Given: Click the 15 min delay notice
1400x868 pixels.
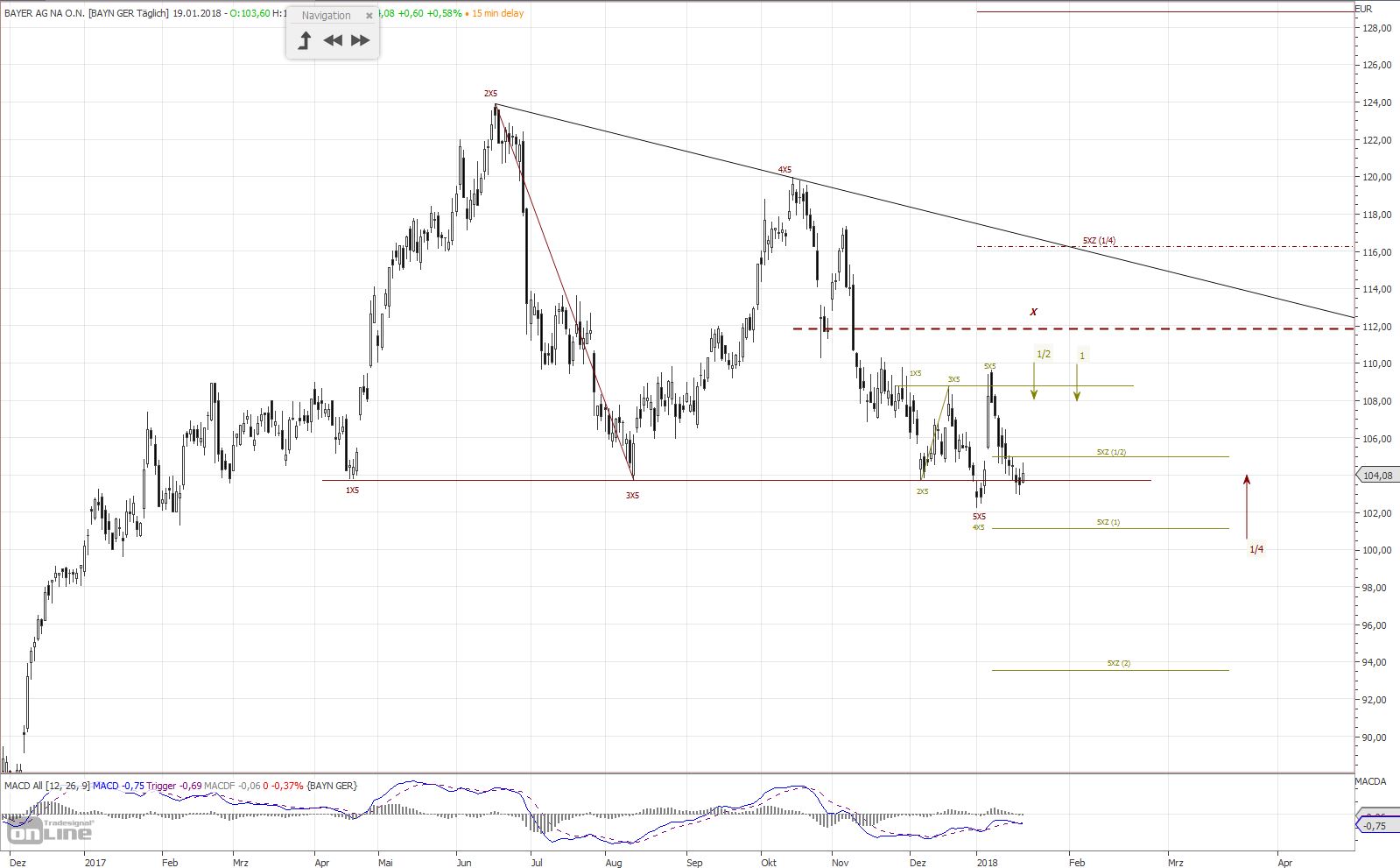Looking at the screenshot, I should (497, 13).
